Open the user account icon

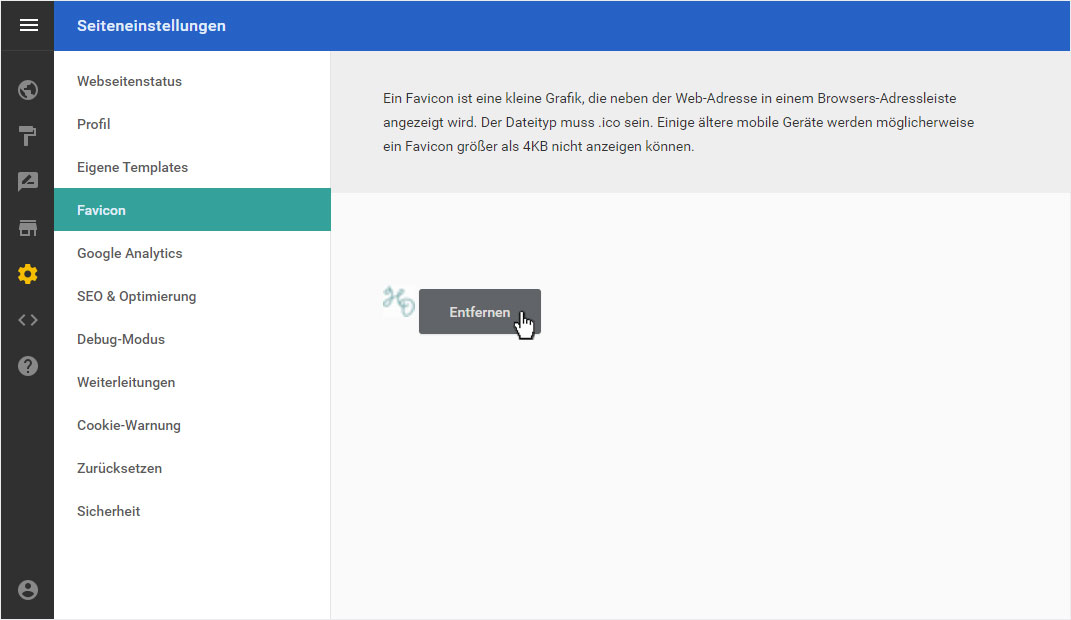point(28,590)
